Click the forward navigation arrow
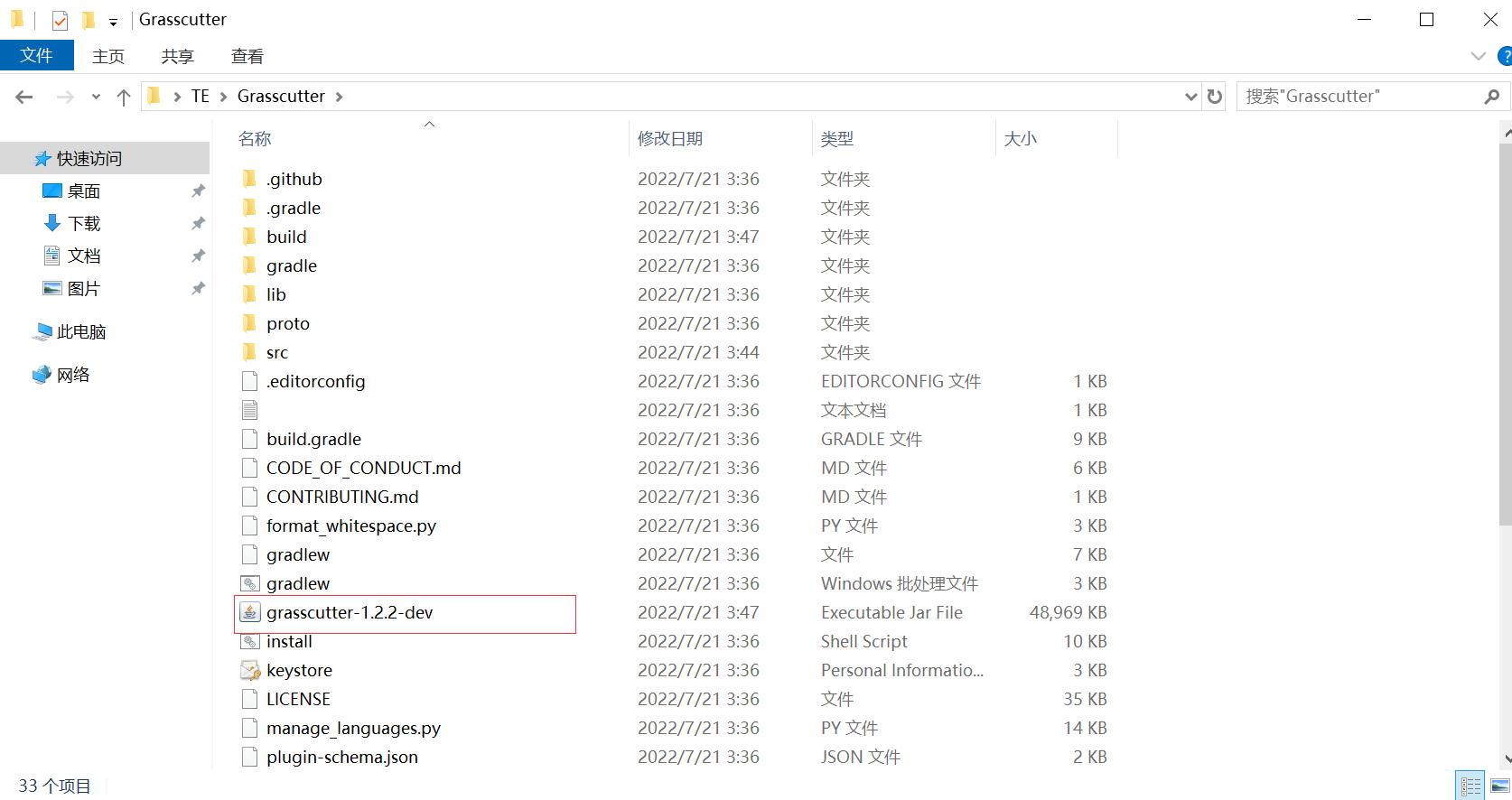Image resolution: width=1512 pixels, height=800 pixels. pyautogui.click(x=65, y=97)
